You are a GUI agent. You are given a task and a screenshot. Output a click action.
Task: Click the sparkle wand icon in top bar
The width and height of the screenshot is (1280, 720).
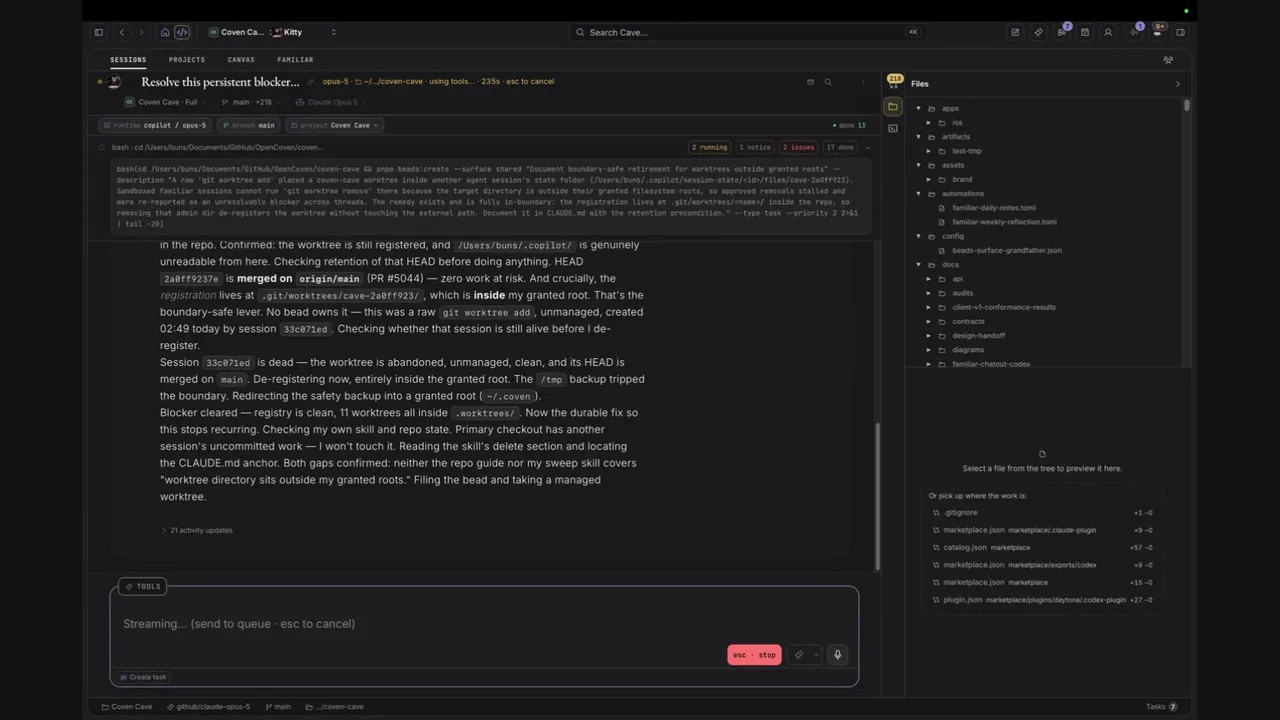[x=1038, y=32]
